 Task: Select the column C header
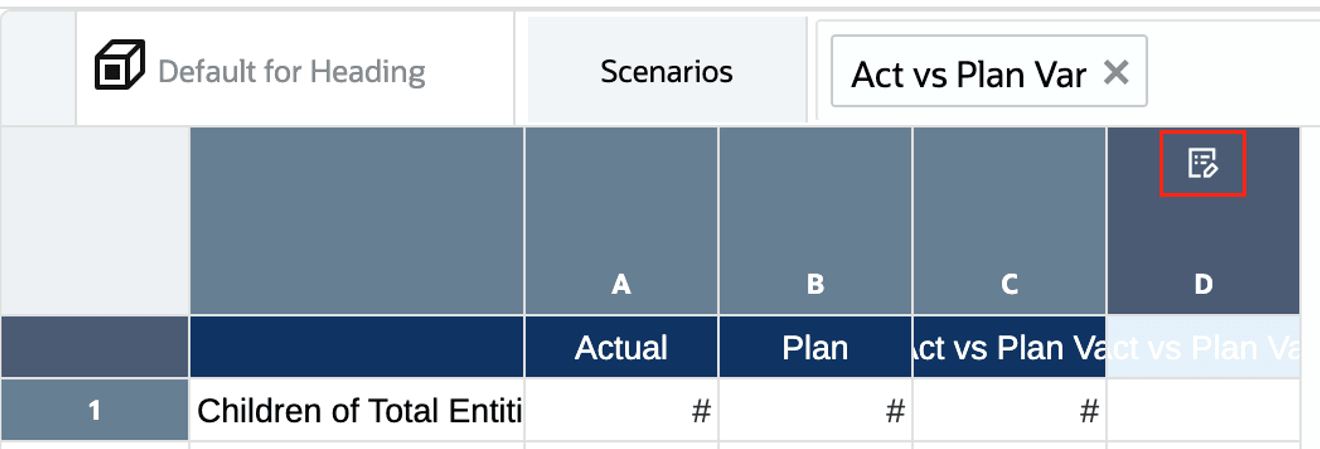pyautogui.click(x=1009, y=284)
